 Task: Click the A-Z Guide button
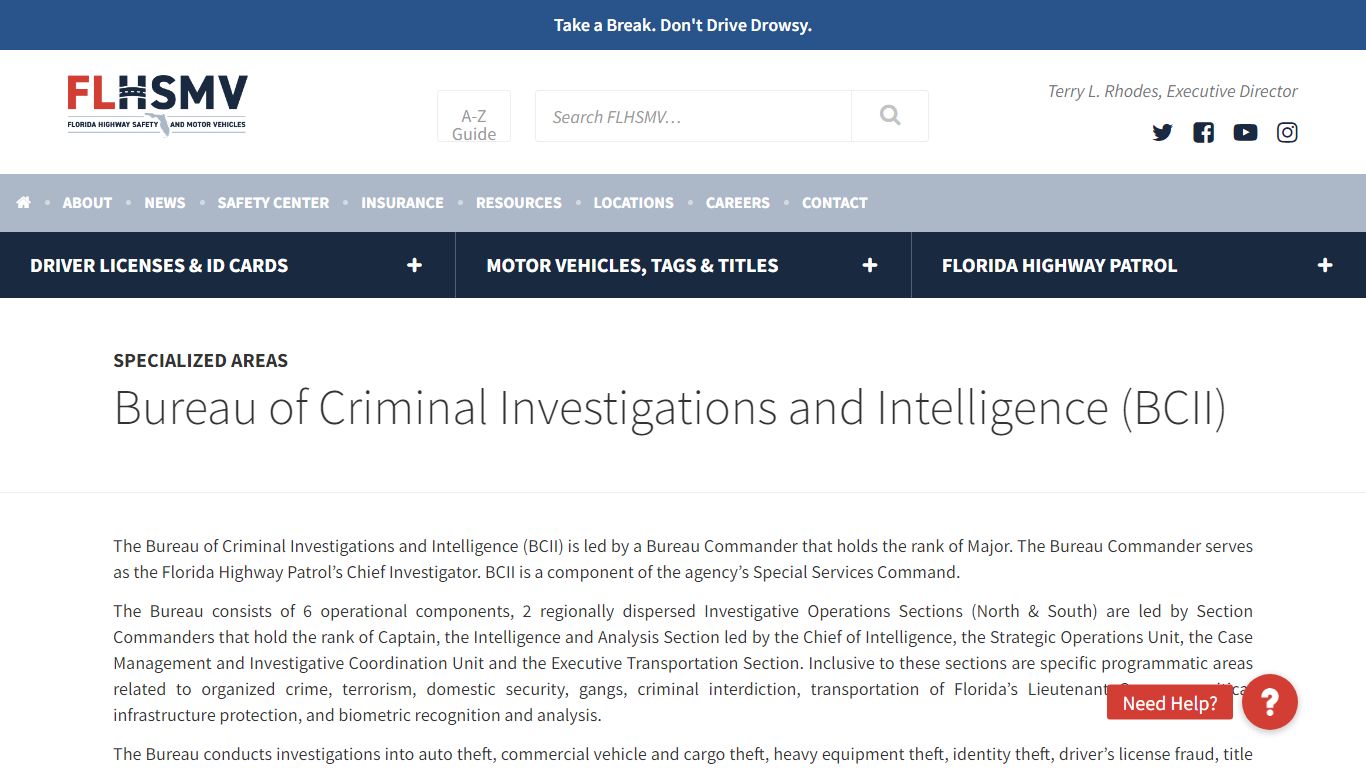pos(474,116)
